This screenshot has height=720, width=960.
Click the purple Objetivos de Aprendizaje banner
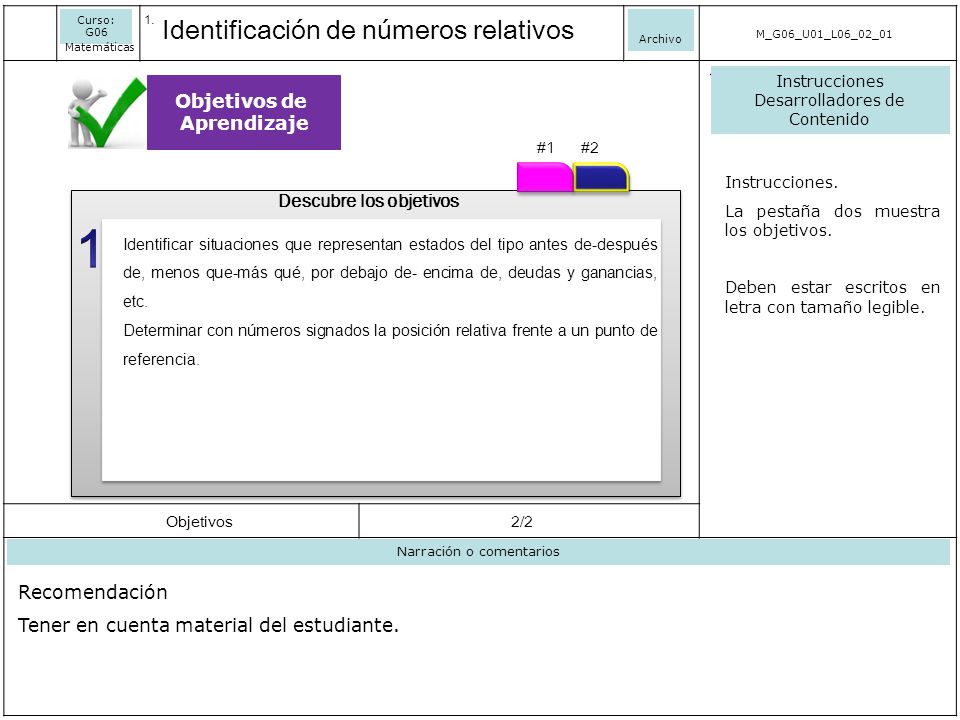(x=244, y=112)
